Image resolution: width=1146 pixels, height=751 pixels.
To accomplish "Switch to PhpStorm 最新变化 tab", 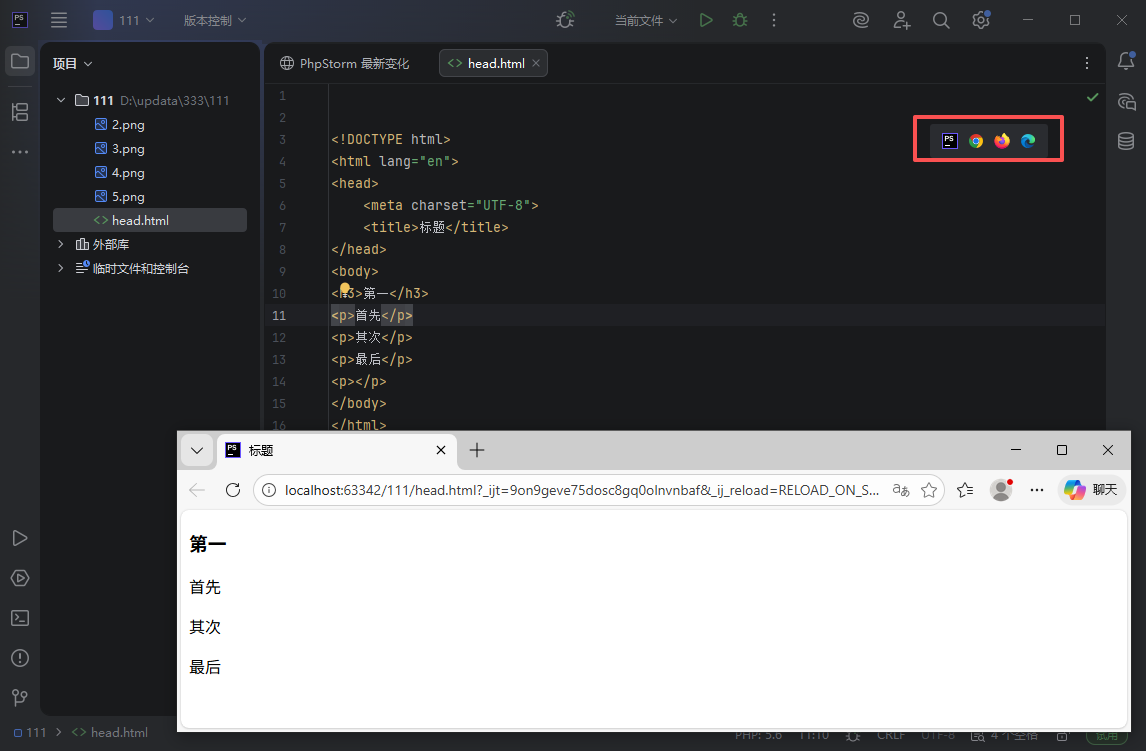I will point(344,63).
